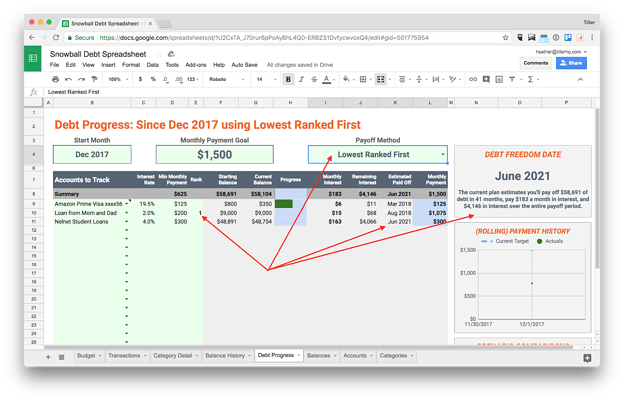Toggle strikethrough formatting
This screenshot has width=624, height=401.
click(314, 79)
